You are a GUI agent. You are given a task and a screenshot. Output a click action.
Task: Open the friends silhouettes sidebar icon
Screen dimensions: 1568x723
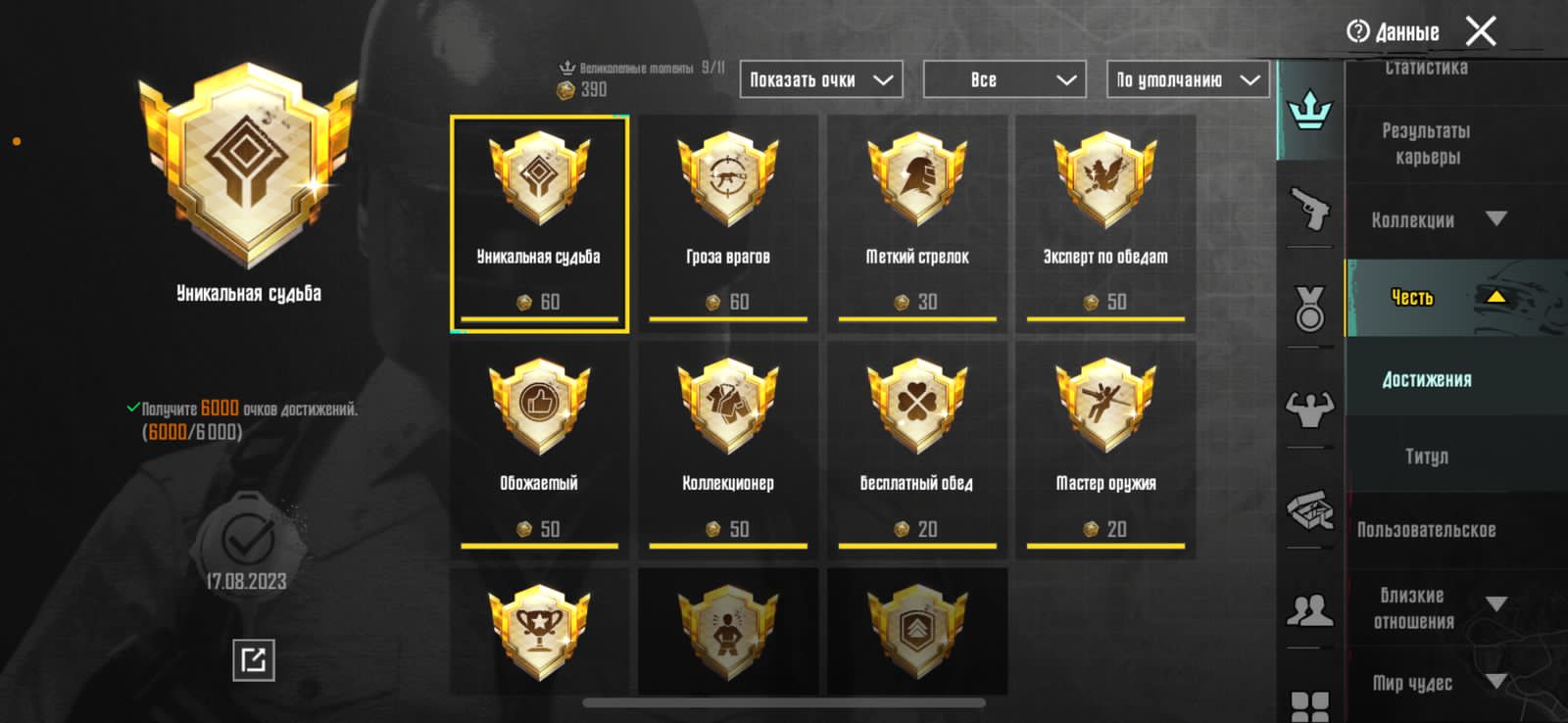1309,609
